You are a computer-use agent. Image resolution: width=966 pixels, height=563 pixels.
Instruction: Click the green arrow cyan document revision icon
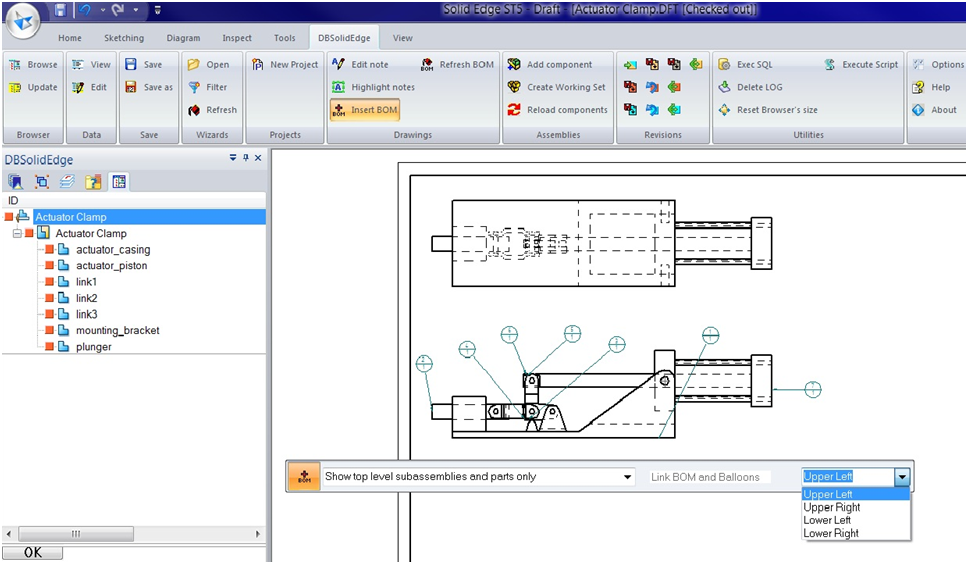pyautogui.click(x=675, y=110)
